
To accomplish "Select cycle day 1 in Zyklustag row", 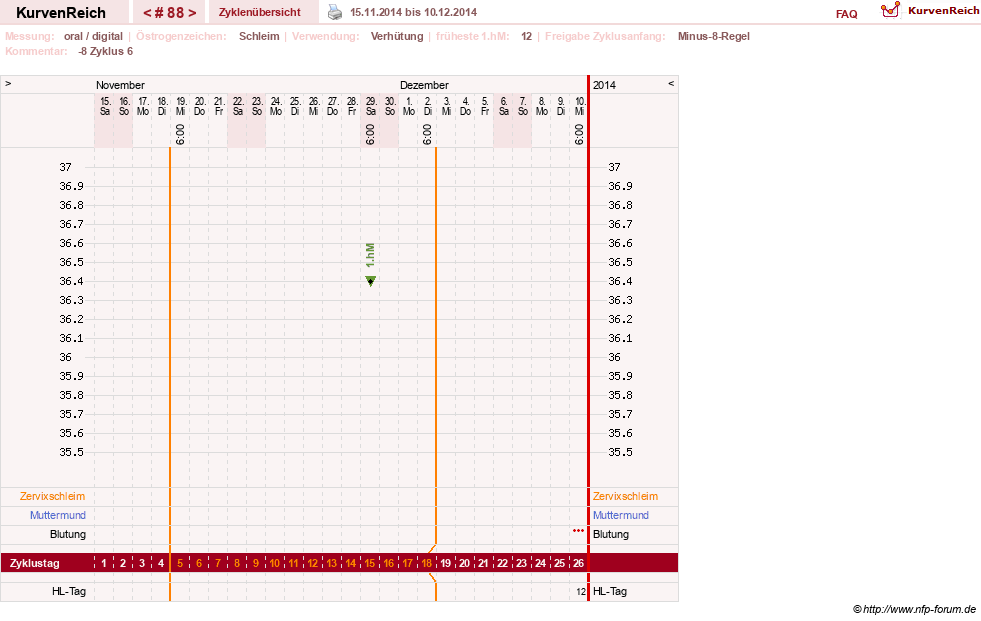I will pyautogui.click(x=104, y=563).
